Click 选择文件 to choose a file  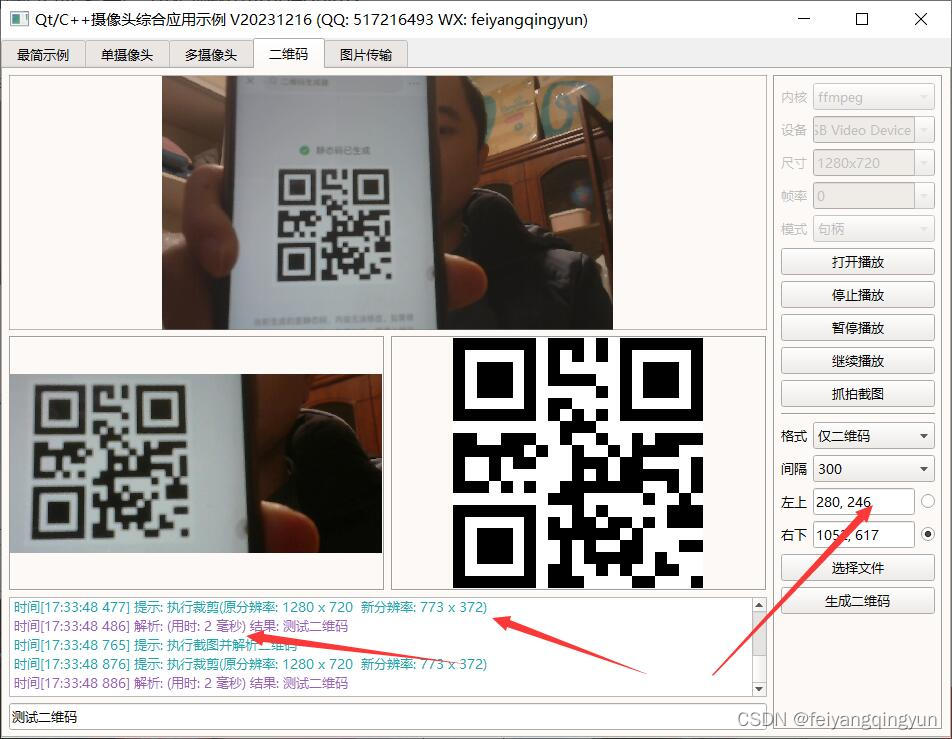[856, 567]
